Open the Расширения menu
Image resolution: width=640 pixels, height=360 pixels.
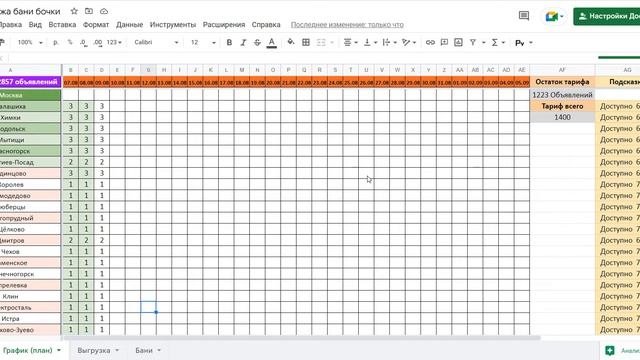(224, 24)
